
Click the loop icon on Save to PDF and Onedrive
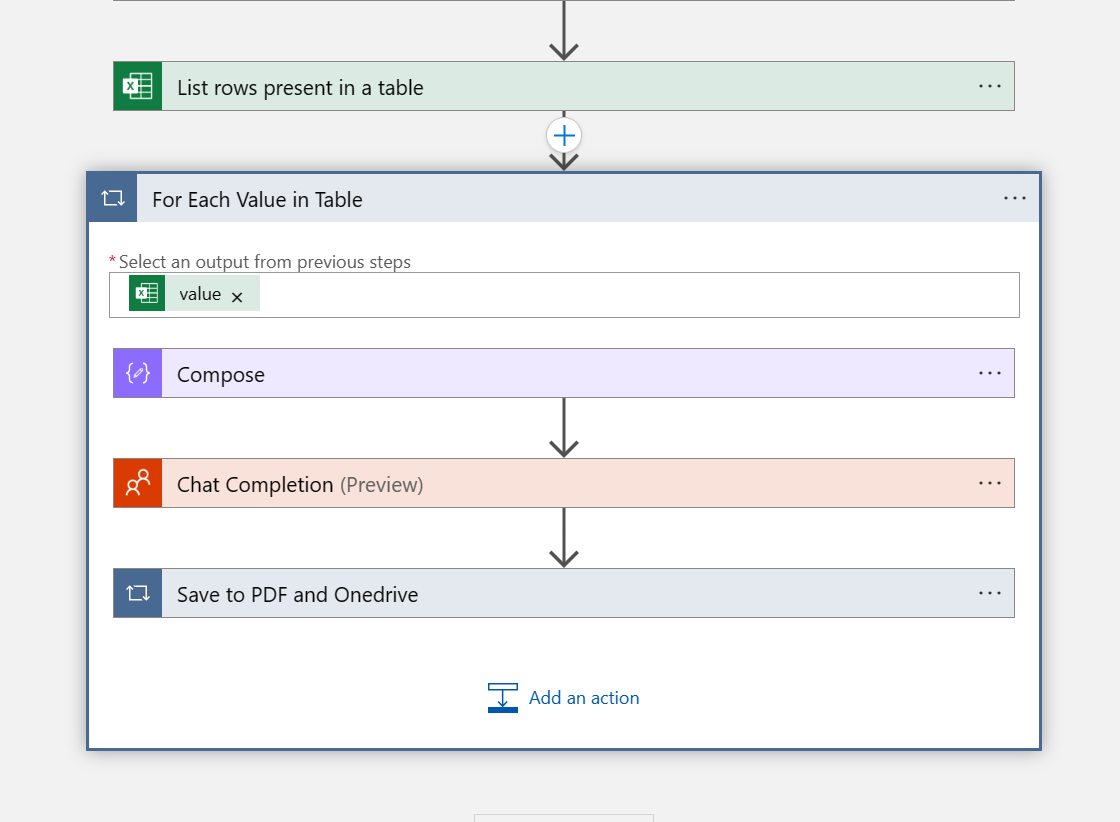(x=137, y=593)
